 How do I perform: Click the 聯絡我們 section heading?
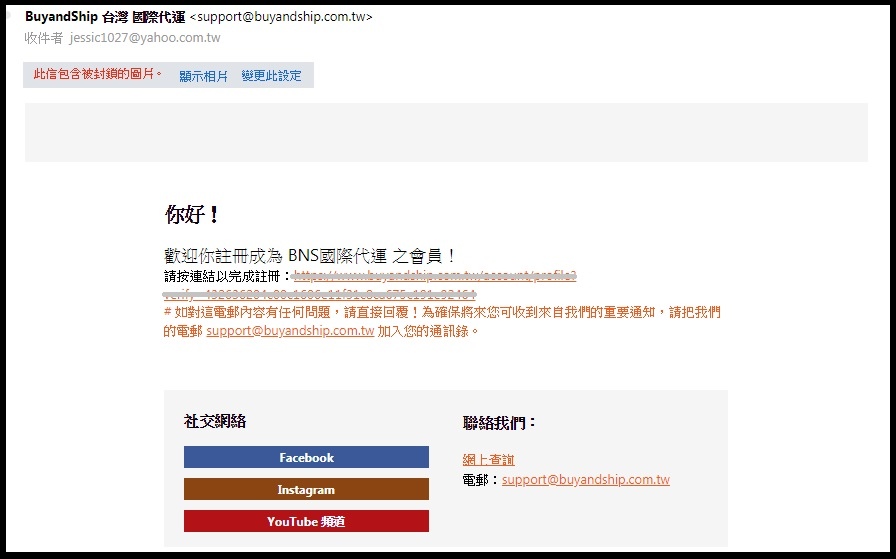click(x=500, y=423)
